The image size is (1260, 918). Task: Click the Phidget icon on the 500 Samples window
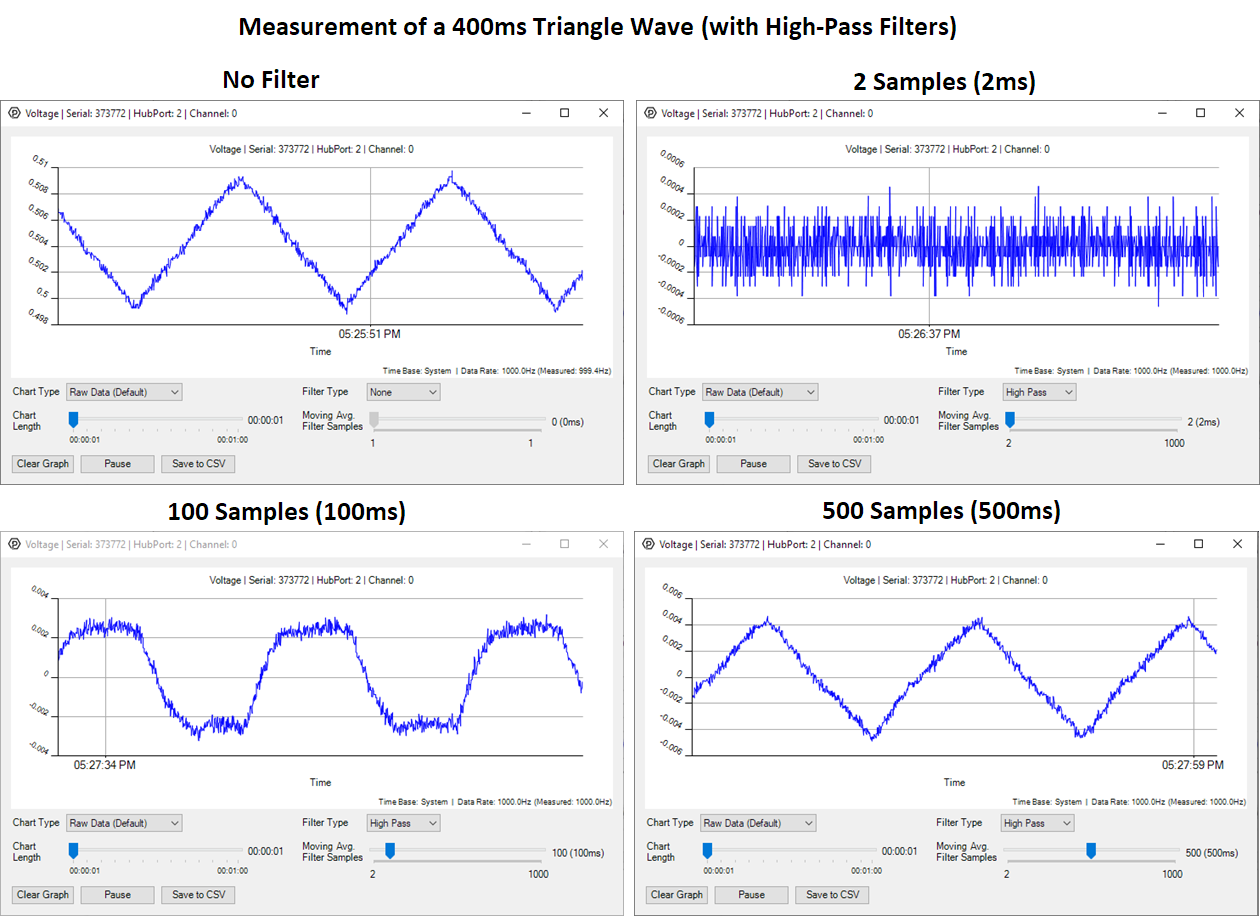tap(650, 544)
